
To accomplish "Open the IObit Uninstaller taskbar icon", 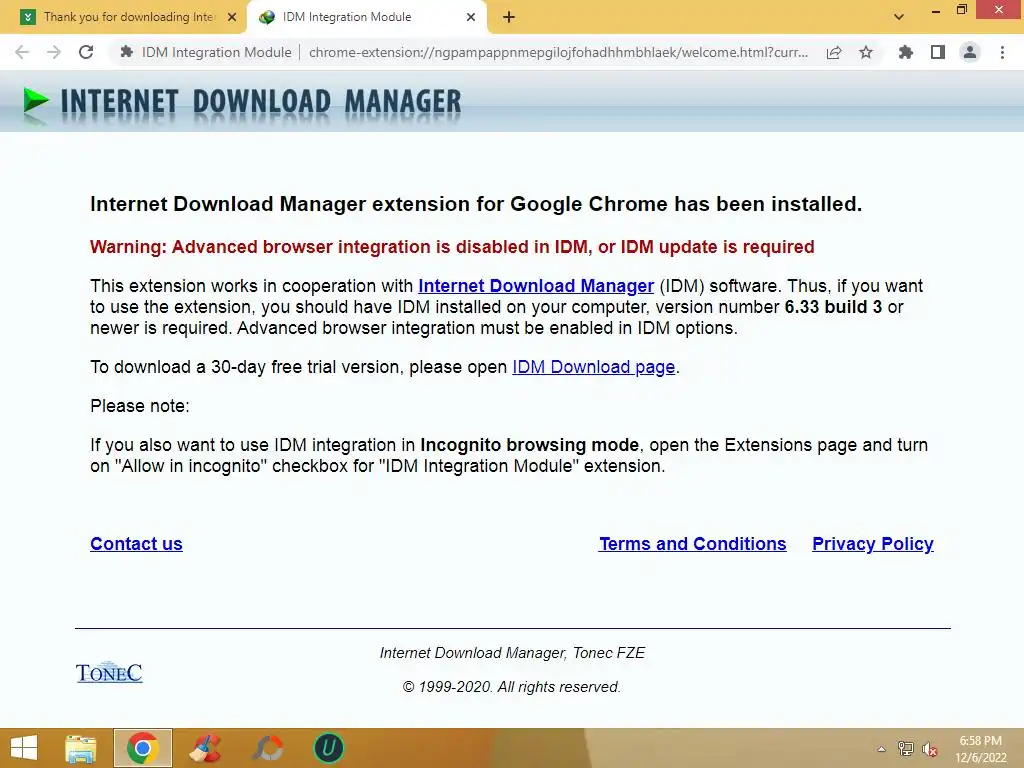I will (329, 748).
